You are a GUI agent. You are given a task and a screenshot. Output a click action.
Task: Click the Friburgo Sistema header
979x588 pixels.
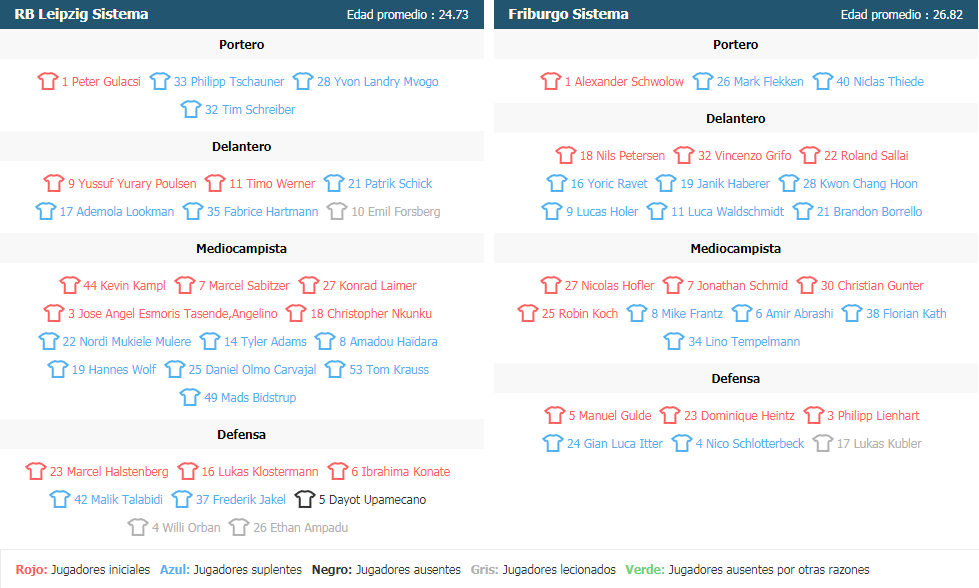[x=568, y=14]
